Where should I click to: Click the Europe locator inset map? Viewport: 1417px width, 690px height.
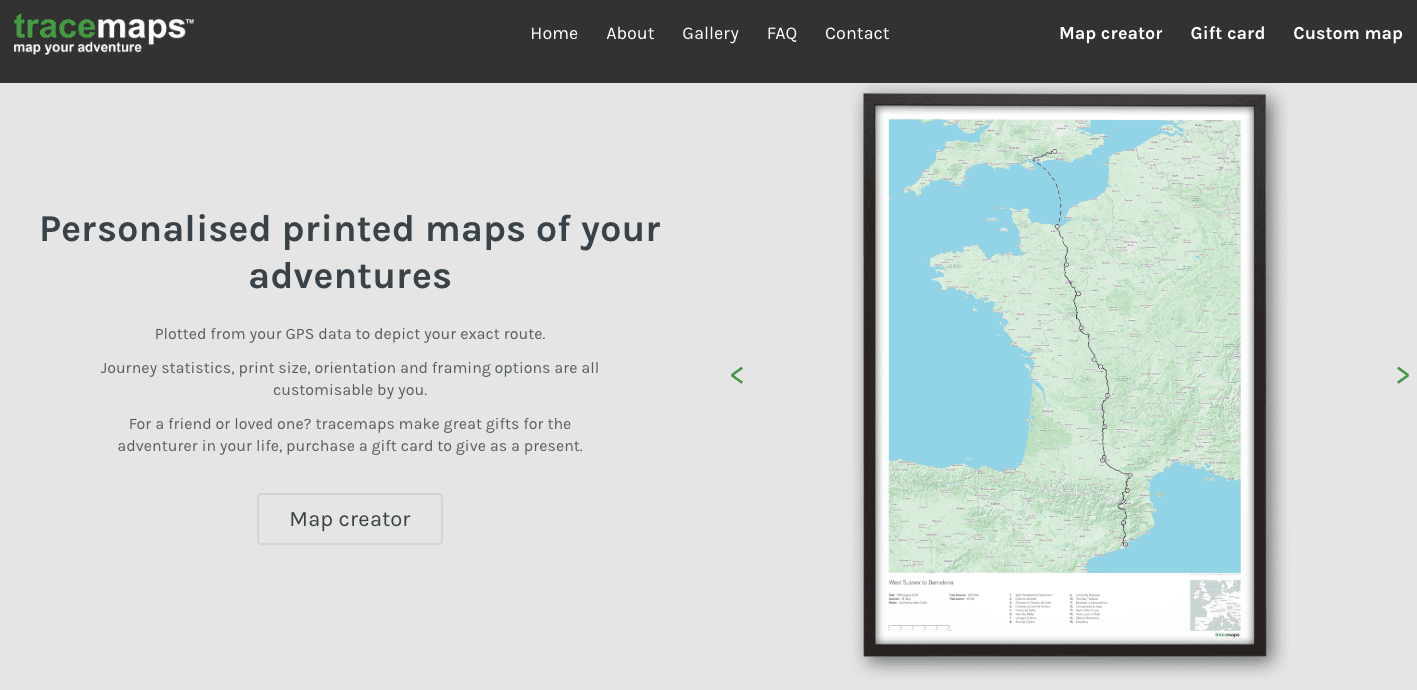pos(1215,604)
